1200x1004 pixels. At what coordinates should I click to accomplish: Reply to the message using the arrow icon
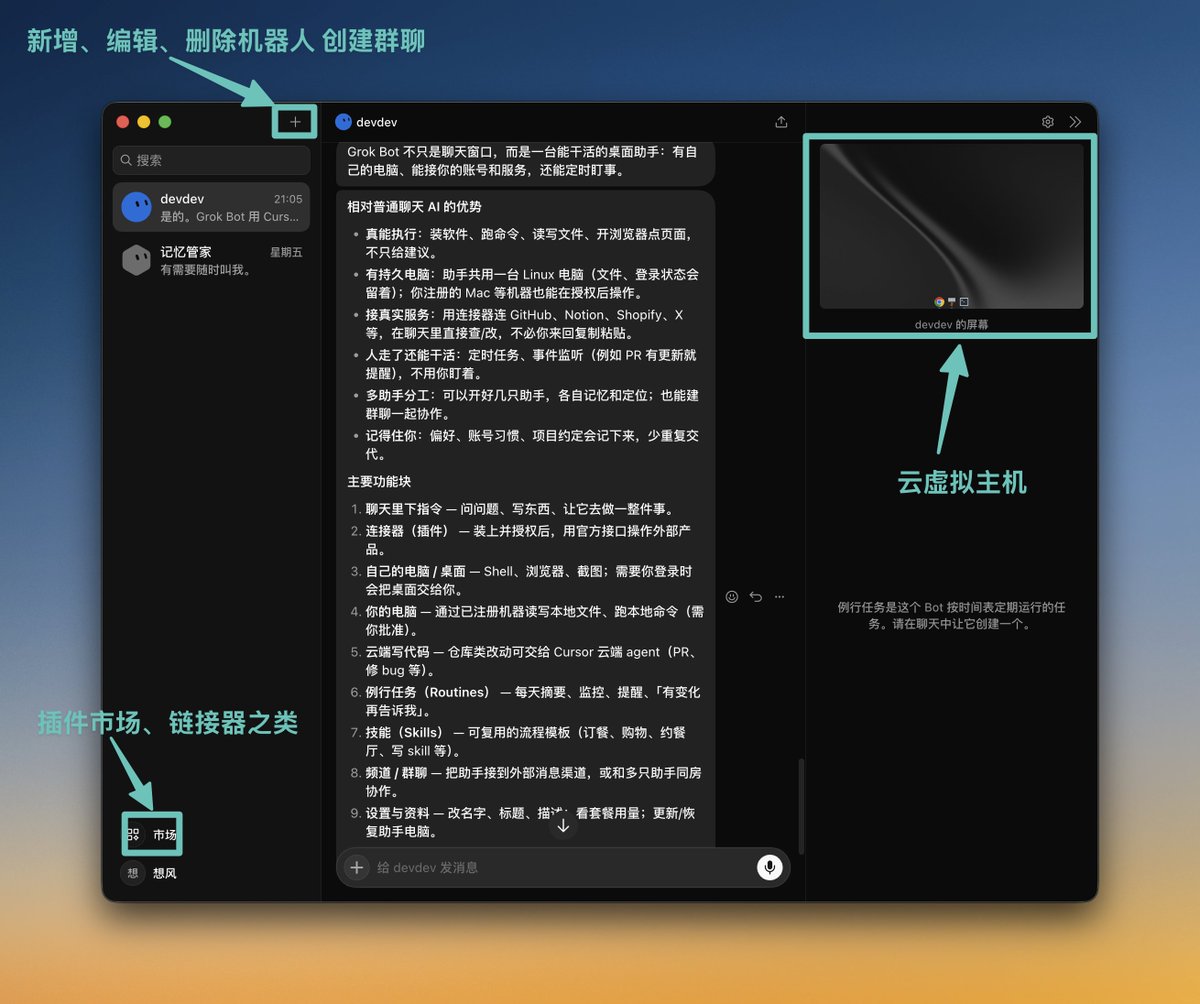pyautogui.click(x=756, y=597)
